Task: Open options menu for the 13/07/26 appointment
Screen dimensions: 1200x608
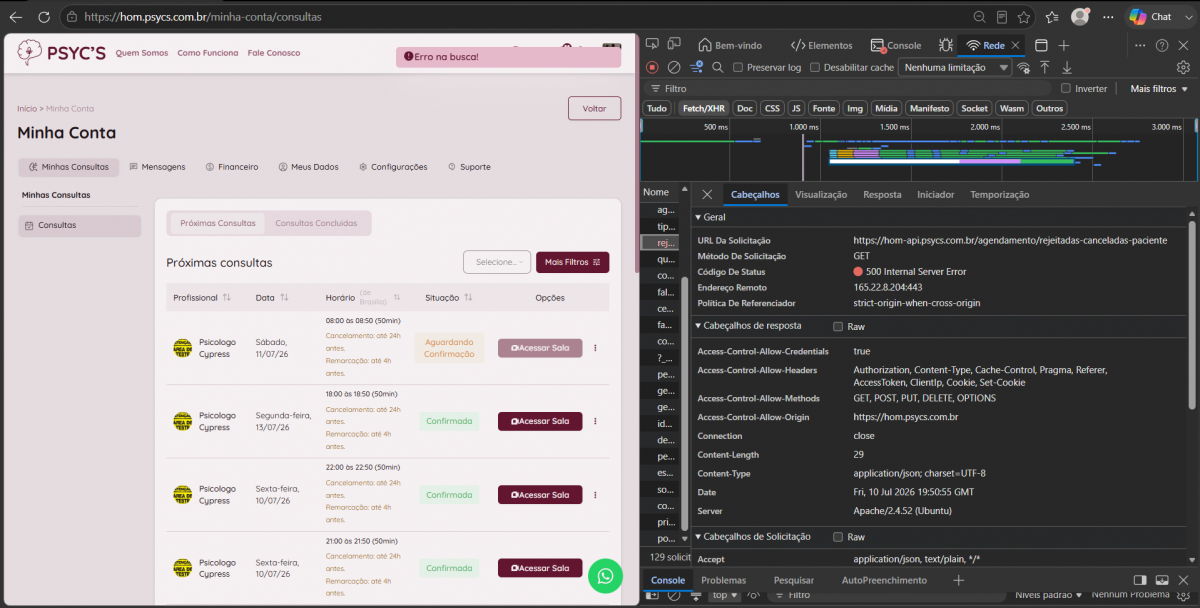Action: click(596, 421)
